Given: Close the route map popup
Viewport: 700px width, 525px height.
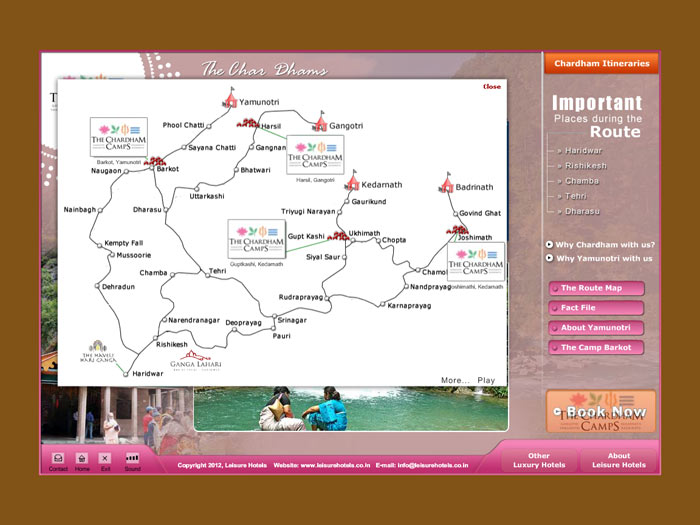Looking at the screenshot, I should [492, 87].
